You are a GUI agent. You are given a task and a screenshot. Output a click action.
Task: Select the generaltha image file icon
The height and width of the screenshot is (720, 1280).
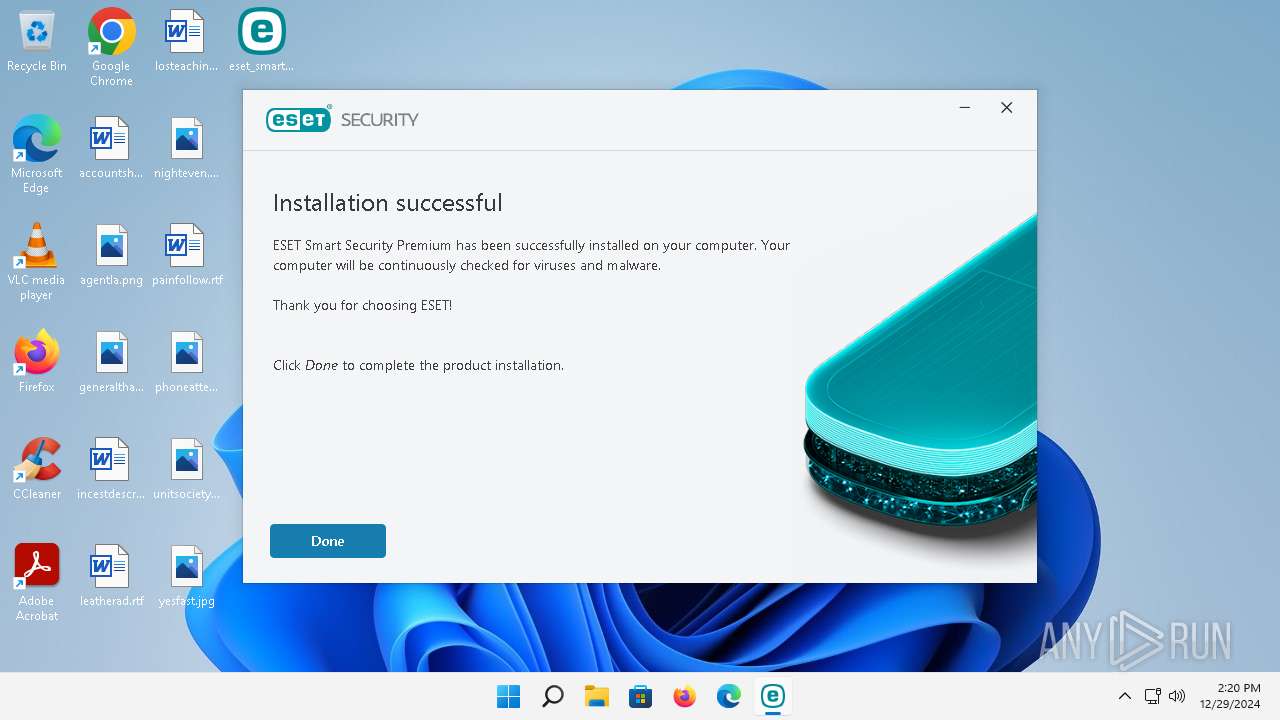[x=111, y=363]
